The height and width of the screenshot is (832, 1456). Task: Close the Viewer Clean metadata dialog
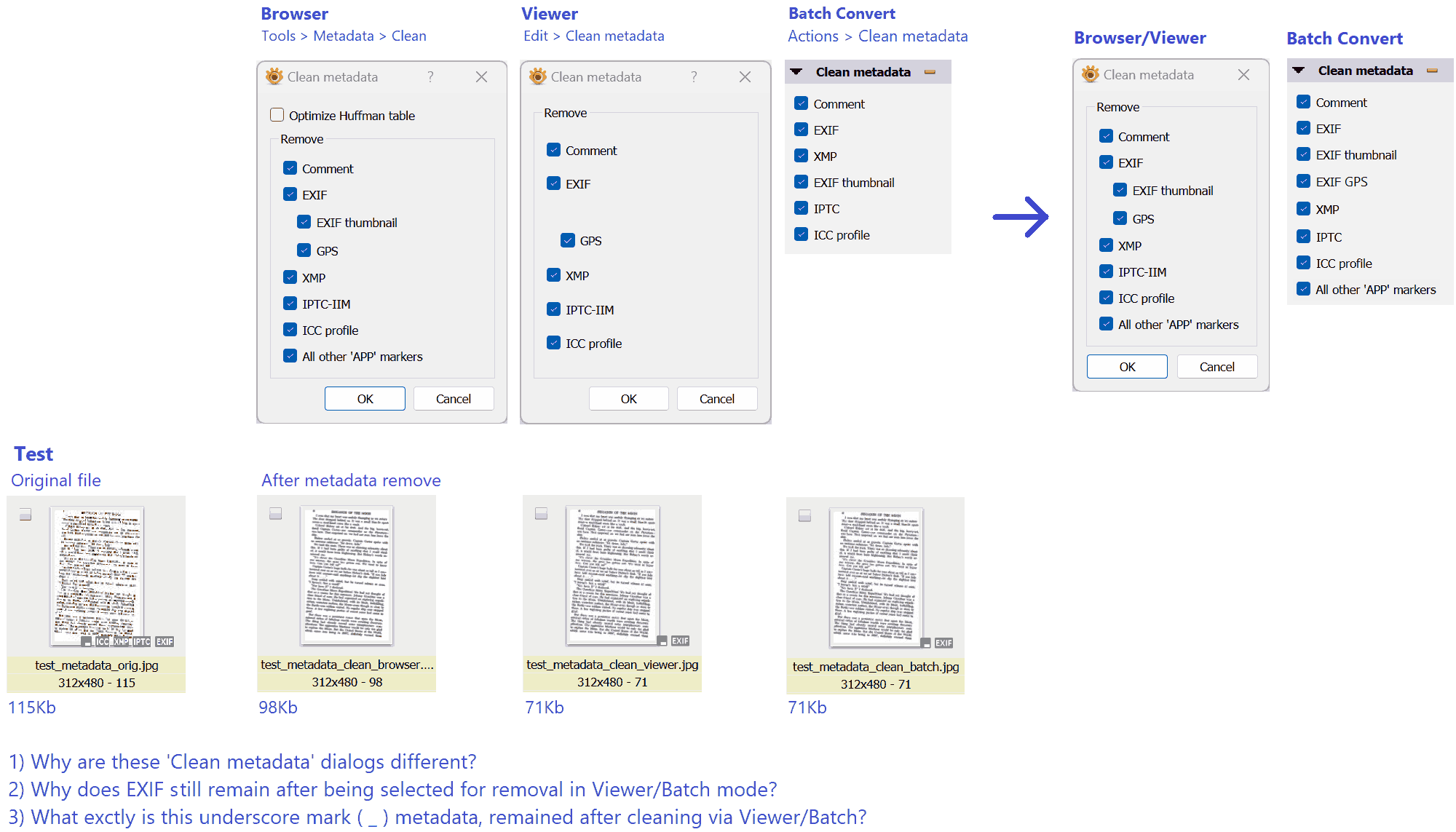click(745, 76)
